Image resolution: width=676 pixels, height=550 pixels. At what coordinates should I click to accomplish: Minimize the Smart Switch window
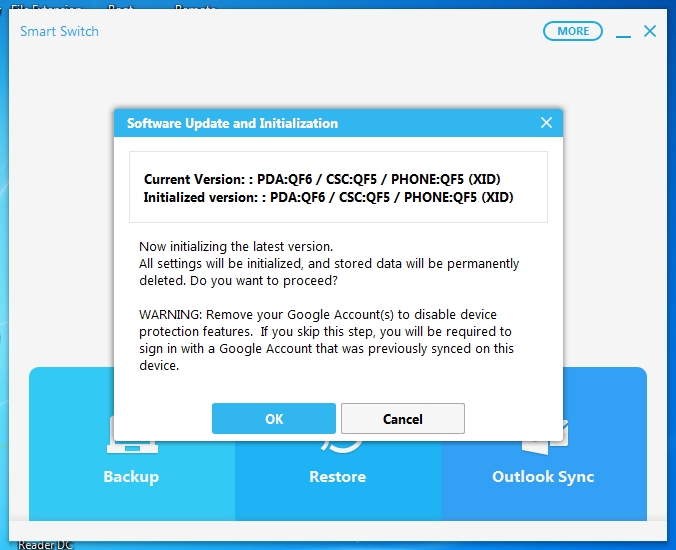click(x=623, y=34)
